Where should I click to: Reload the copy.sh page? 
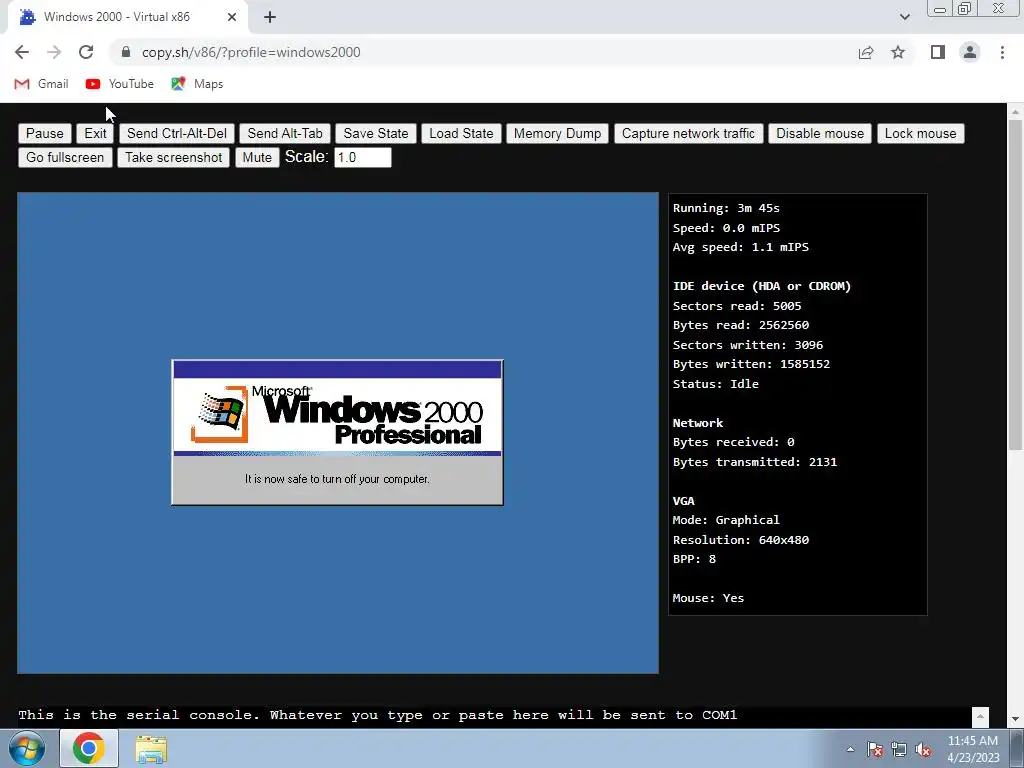pyautogui.click(x=86, y=52)
